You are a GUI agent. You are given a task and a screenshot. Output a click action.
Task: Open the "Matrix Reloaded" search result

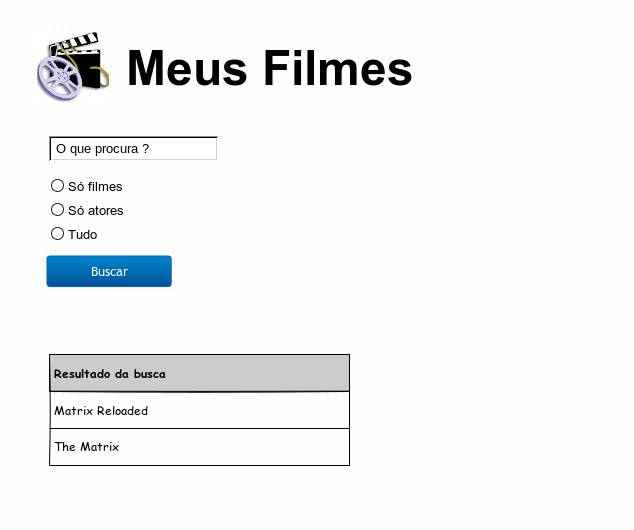[199, 410]
